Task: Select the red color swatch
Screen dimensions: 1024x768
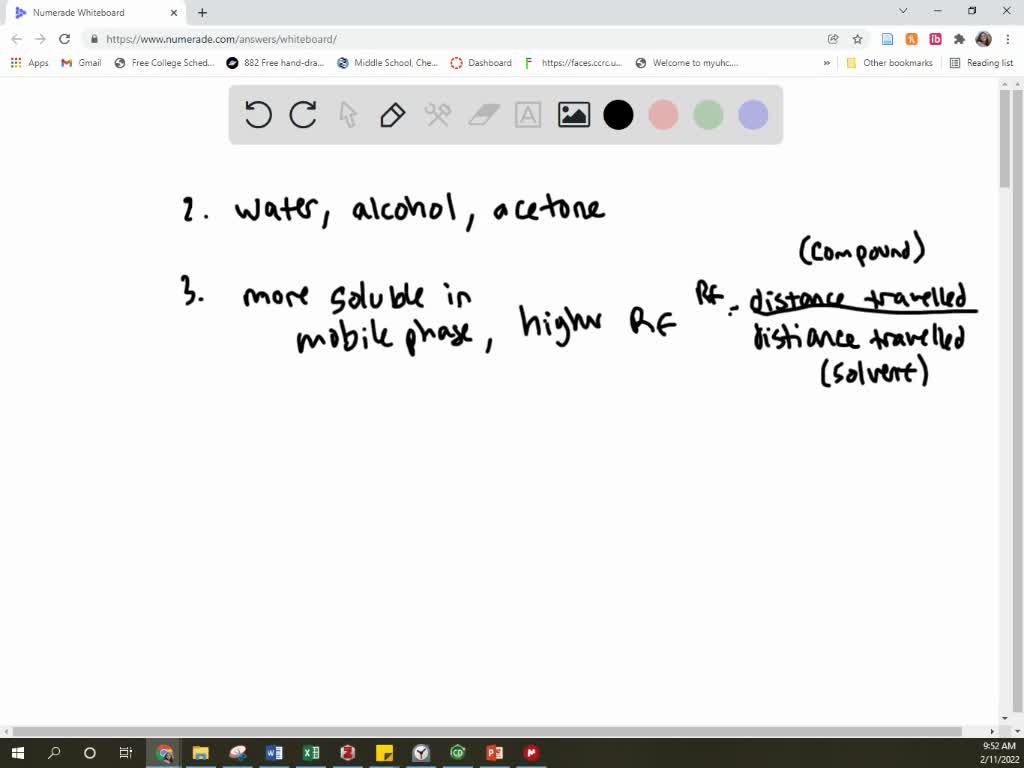Action: (663, 114)
